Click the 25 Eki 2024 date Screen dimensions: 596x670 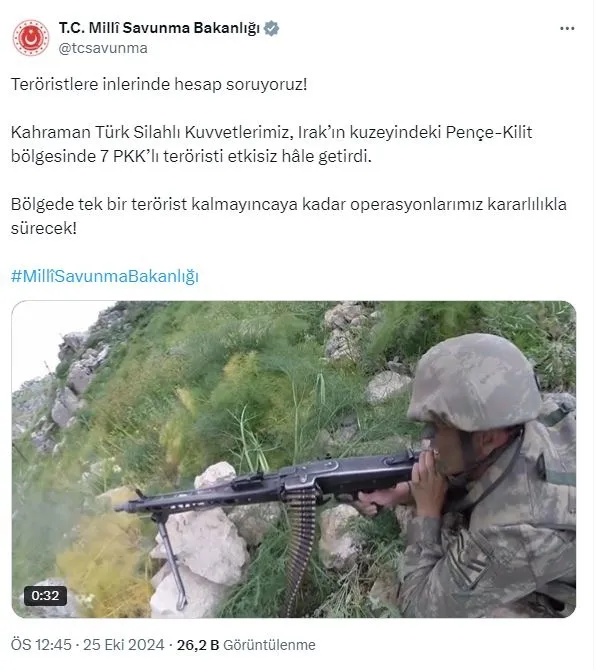click(123, 645)
